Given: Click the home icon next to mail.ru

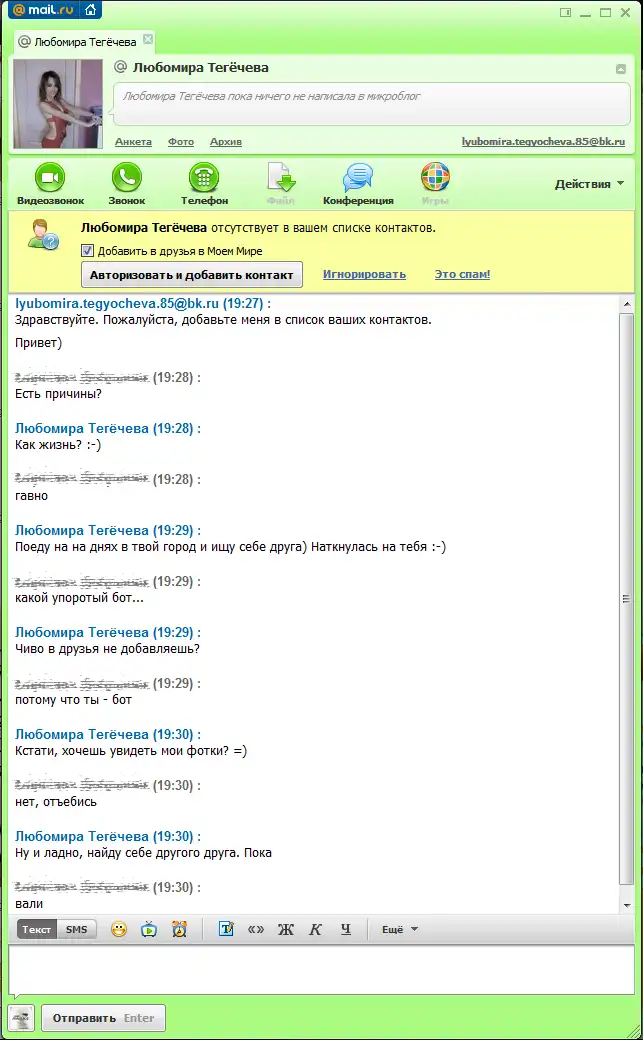Looking at the screenshot, I should [x=91, y=11].
